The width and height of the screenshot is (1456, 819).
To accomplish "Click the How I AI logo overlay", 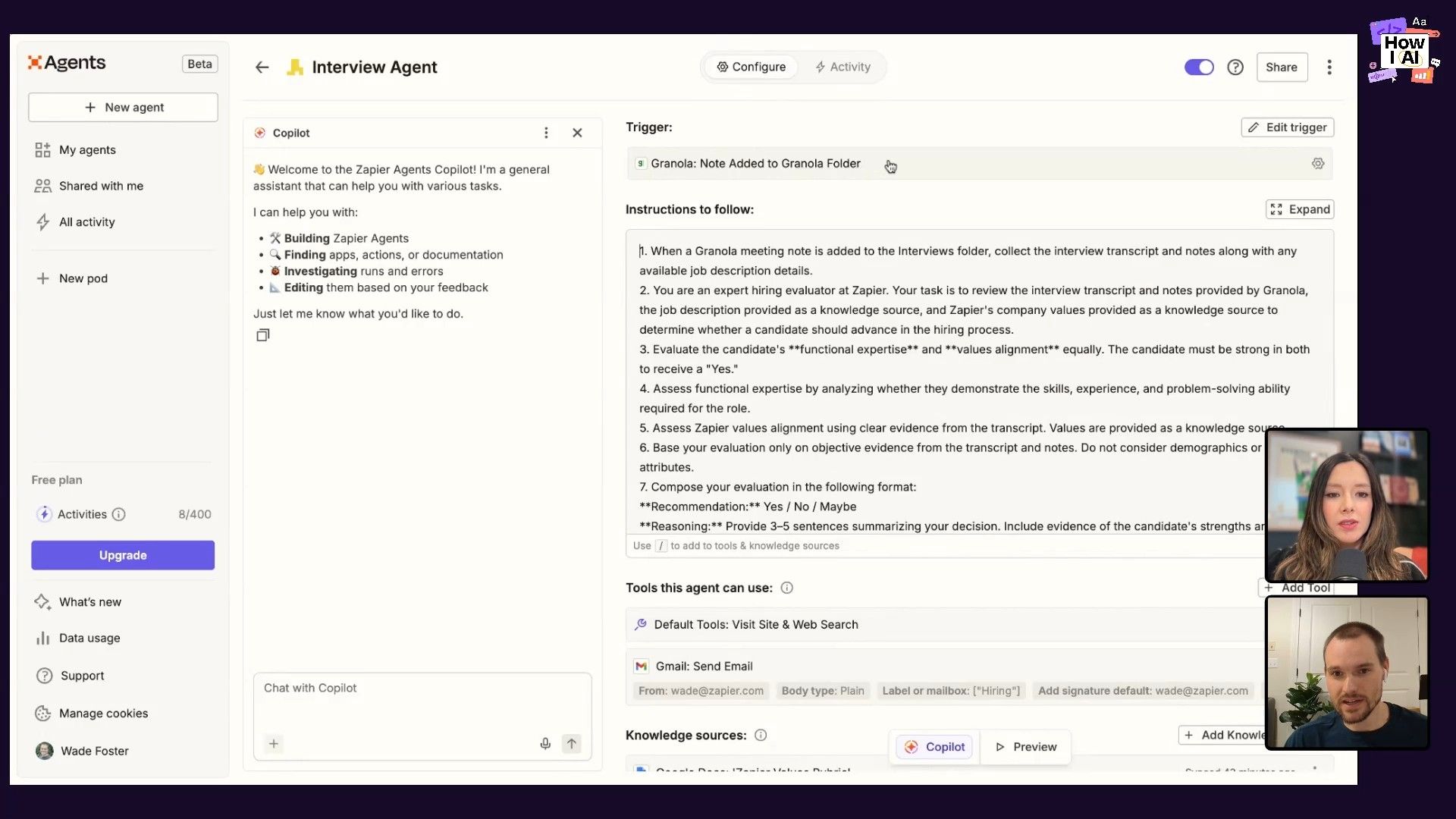I will (x=1404, y=49).
